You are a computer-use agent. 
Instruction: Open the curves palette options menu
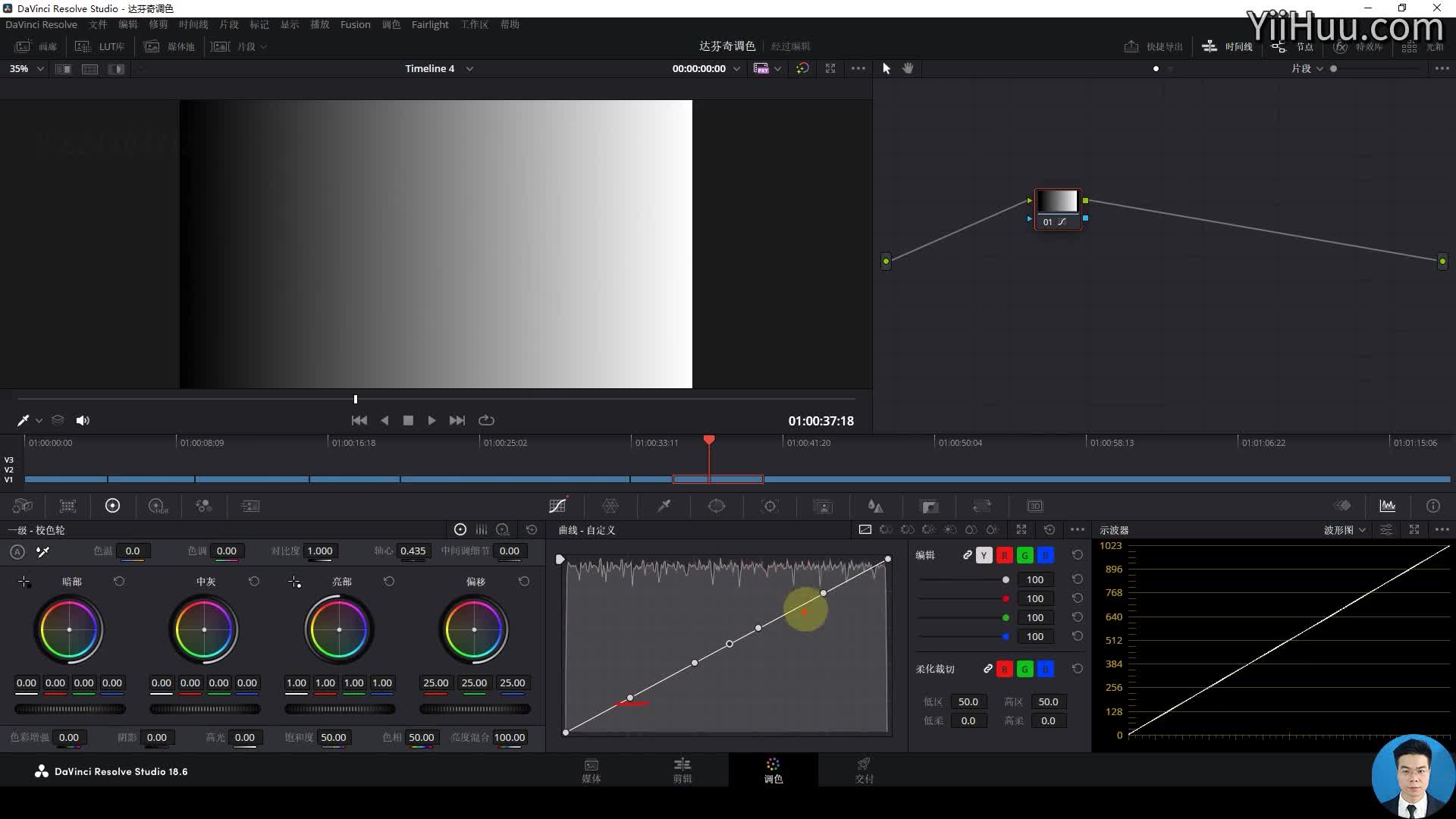[x=1078, y=529]
